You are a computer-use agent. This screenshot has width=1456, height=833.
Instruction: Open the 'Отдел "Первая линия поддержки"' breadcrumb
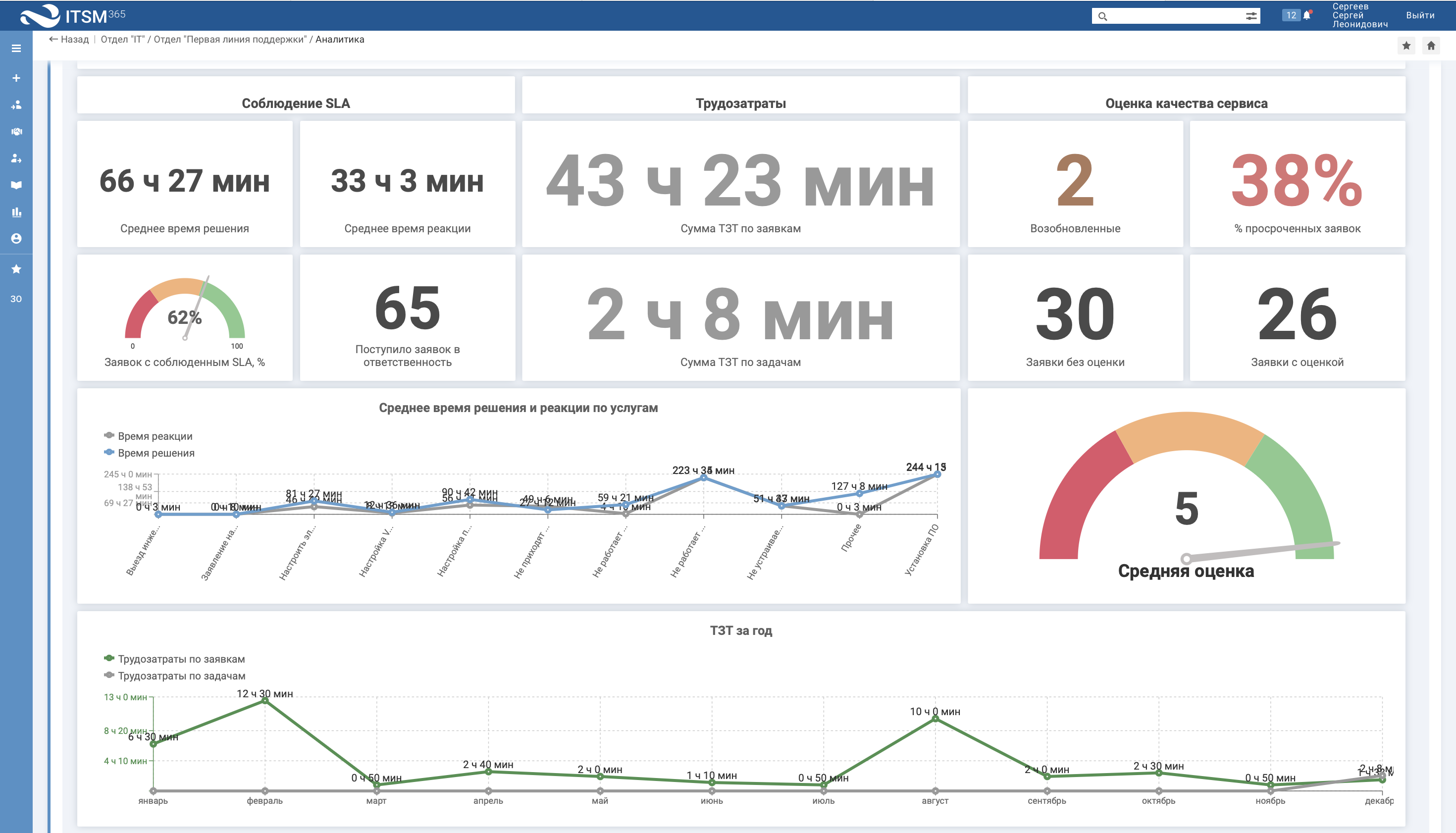[230, 40]
